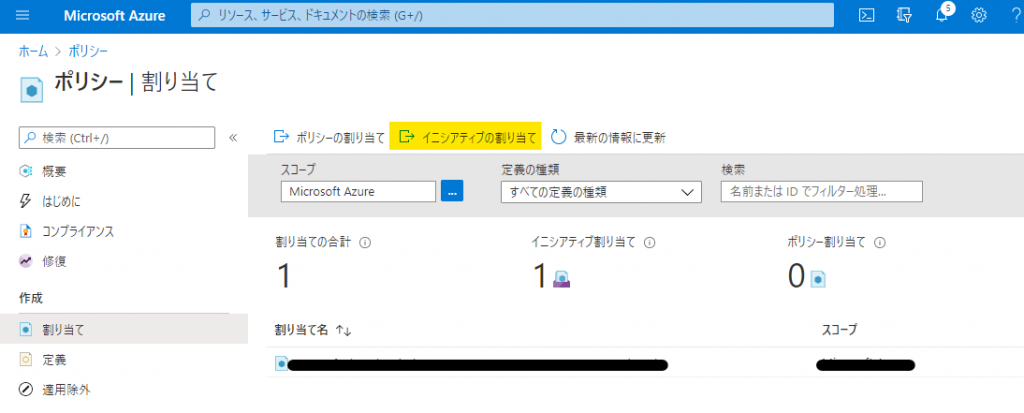Go to ホーム breadcrumb link
This screenshot has width=1024, height=413.
click(33, 51)
